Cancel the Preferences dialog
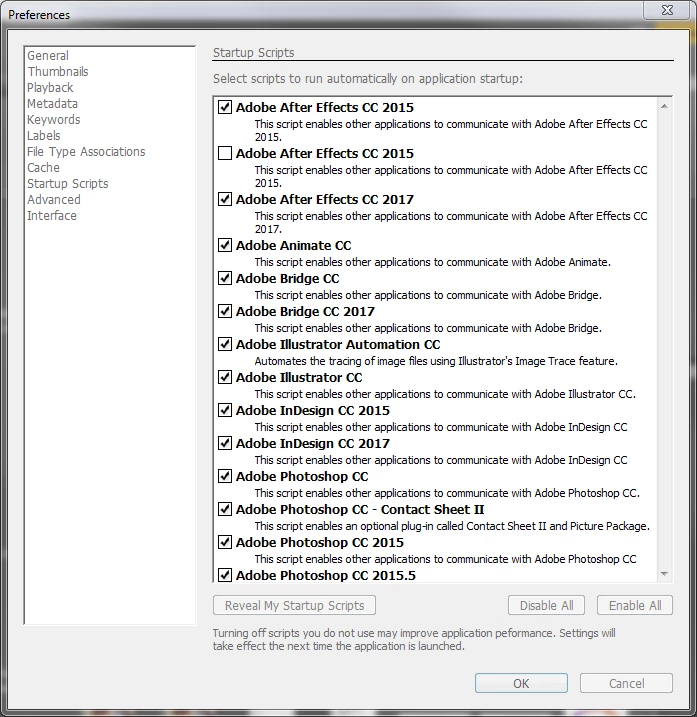This screenshot has width=697, height=717. [x=627, y=683]
